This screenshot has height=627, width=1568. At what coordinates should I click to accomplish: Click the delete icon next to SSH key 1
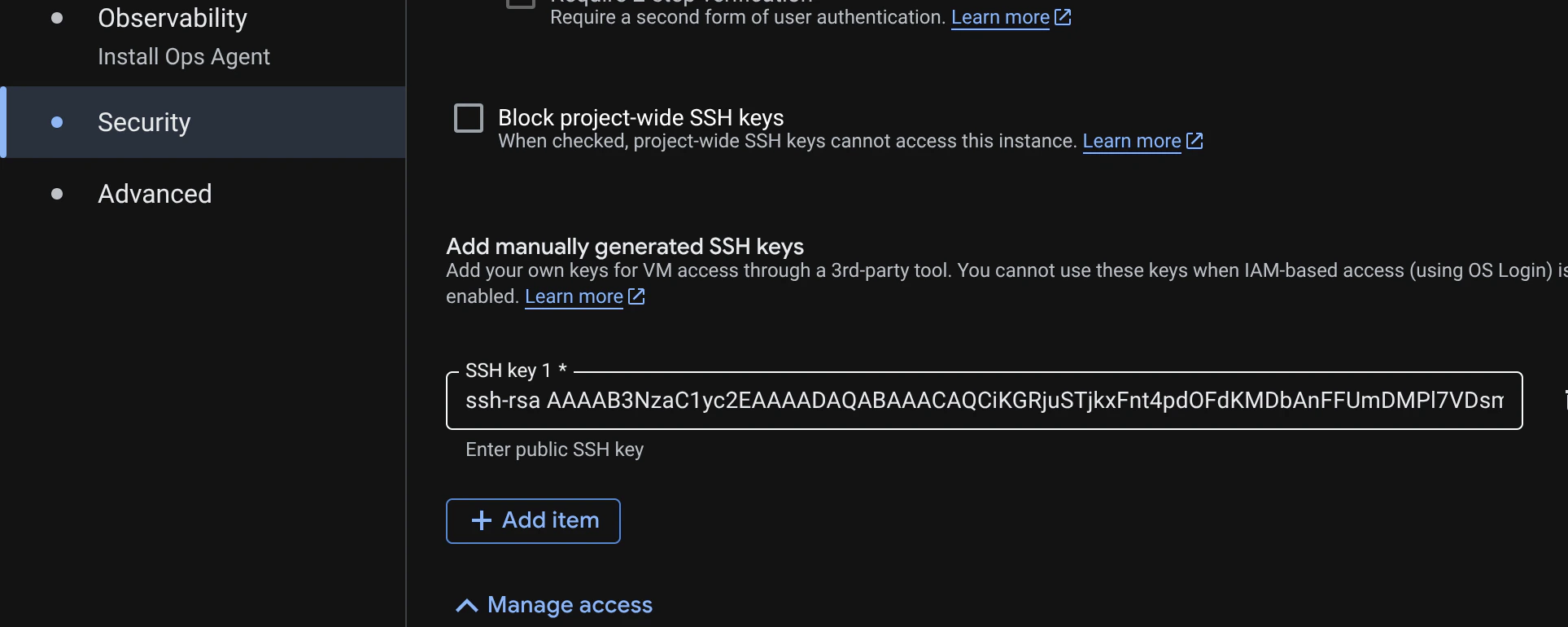click(1562, 401)
